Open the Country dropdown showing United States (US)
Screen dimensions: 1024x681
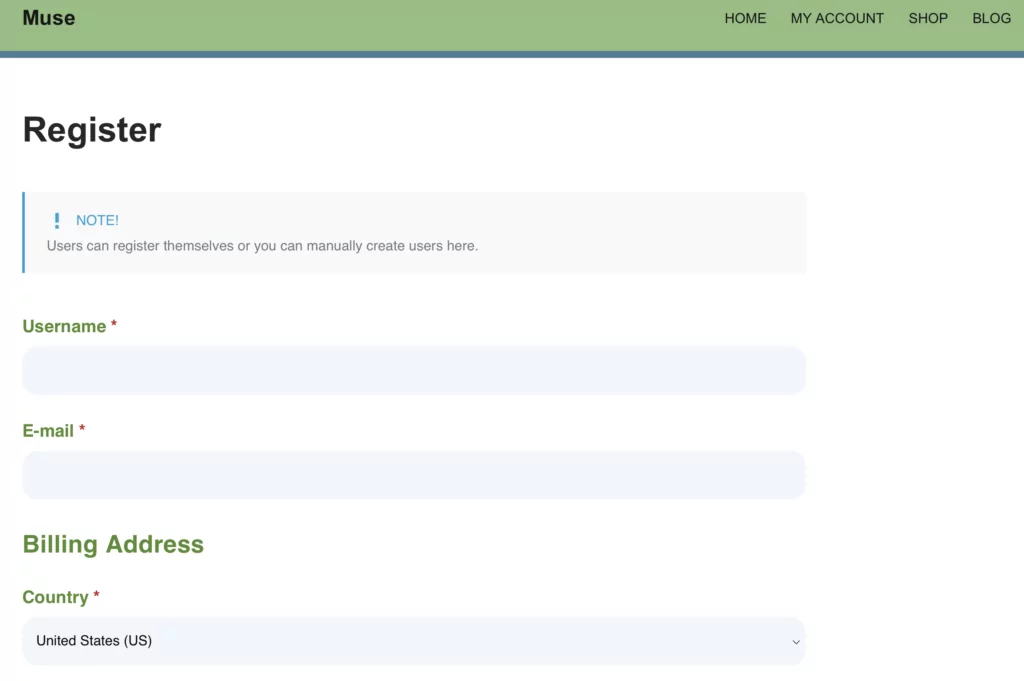point(414,641)
